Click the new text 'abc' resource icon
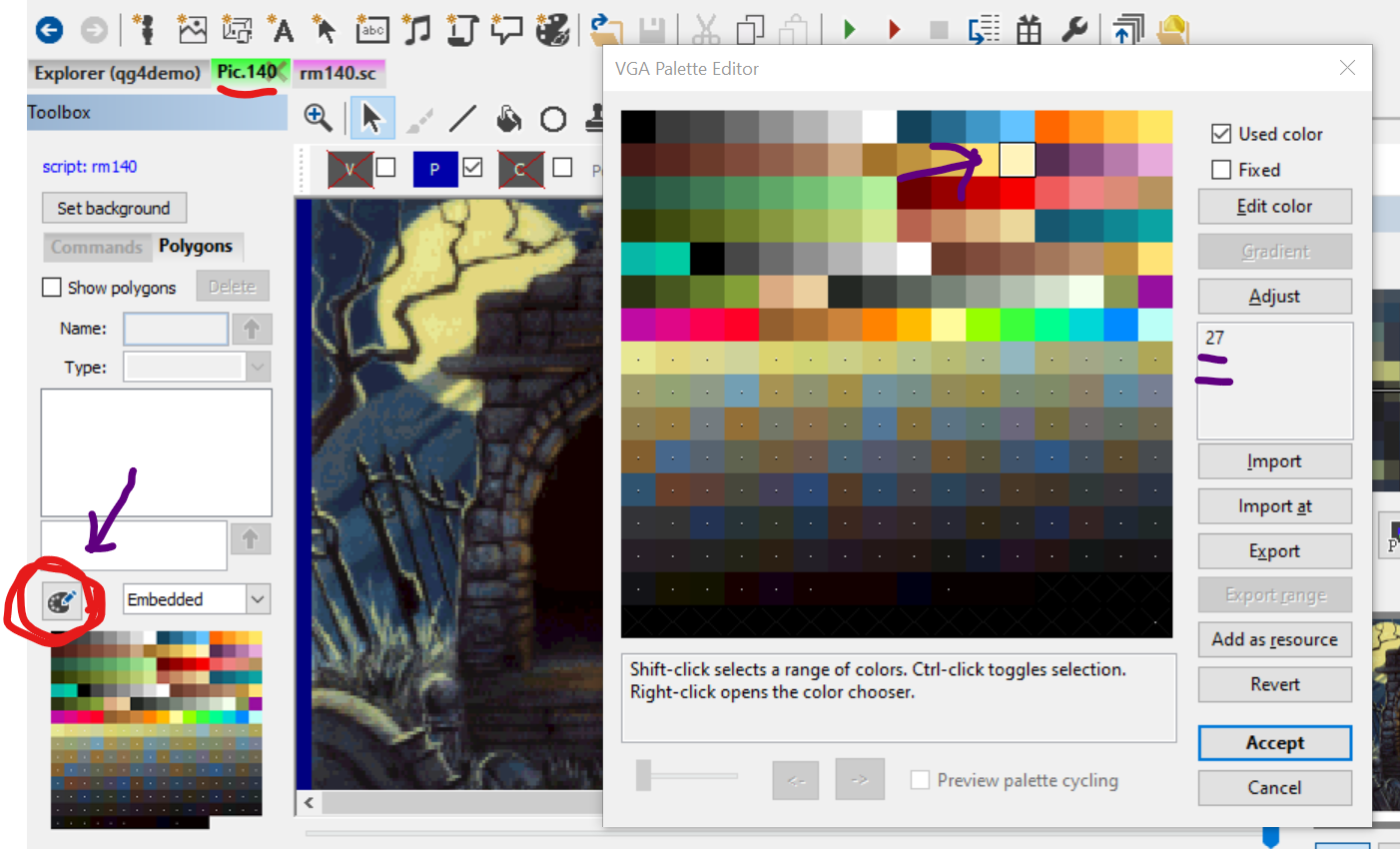The width and height of the screenshot is (1400, 849). coord(371,30)
